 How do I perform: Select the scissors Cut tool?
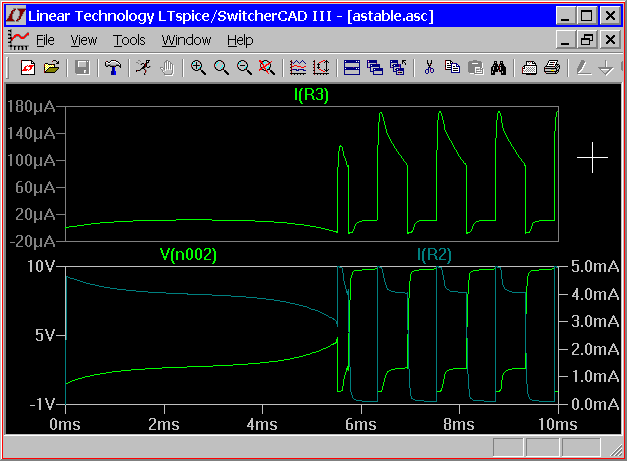(429, 68)
